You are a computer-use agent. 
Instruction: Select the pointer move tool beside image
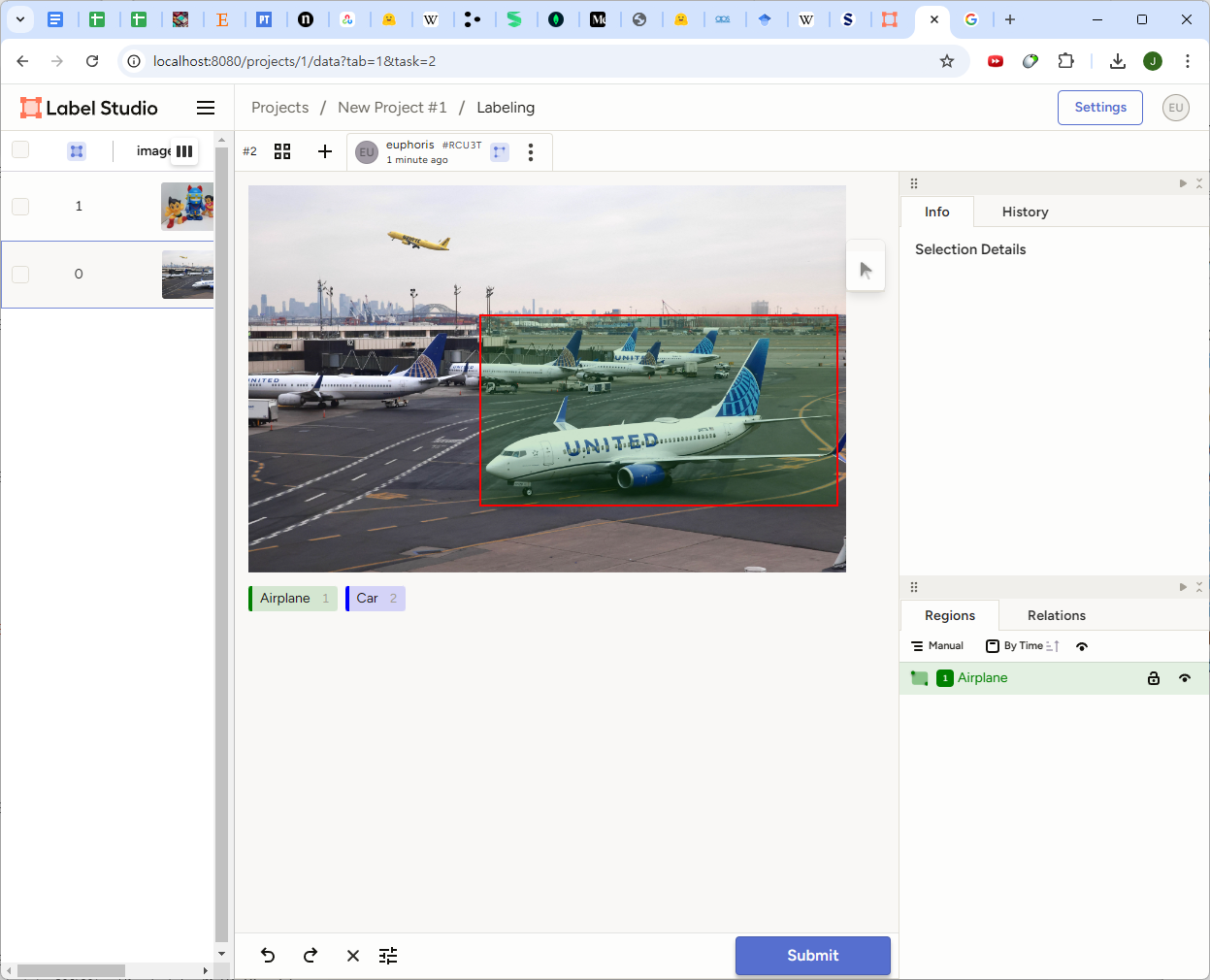(866, 270)
